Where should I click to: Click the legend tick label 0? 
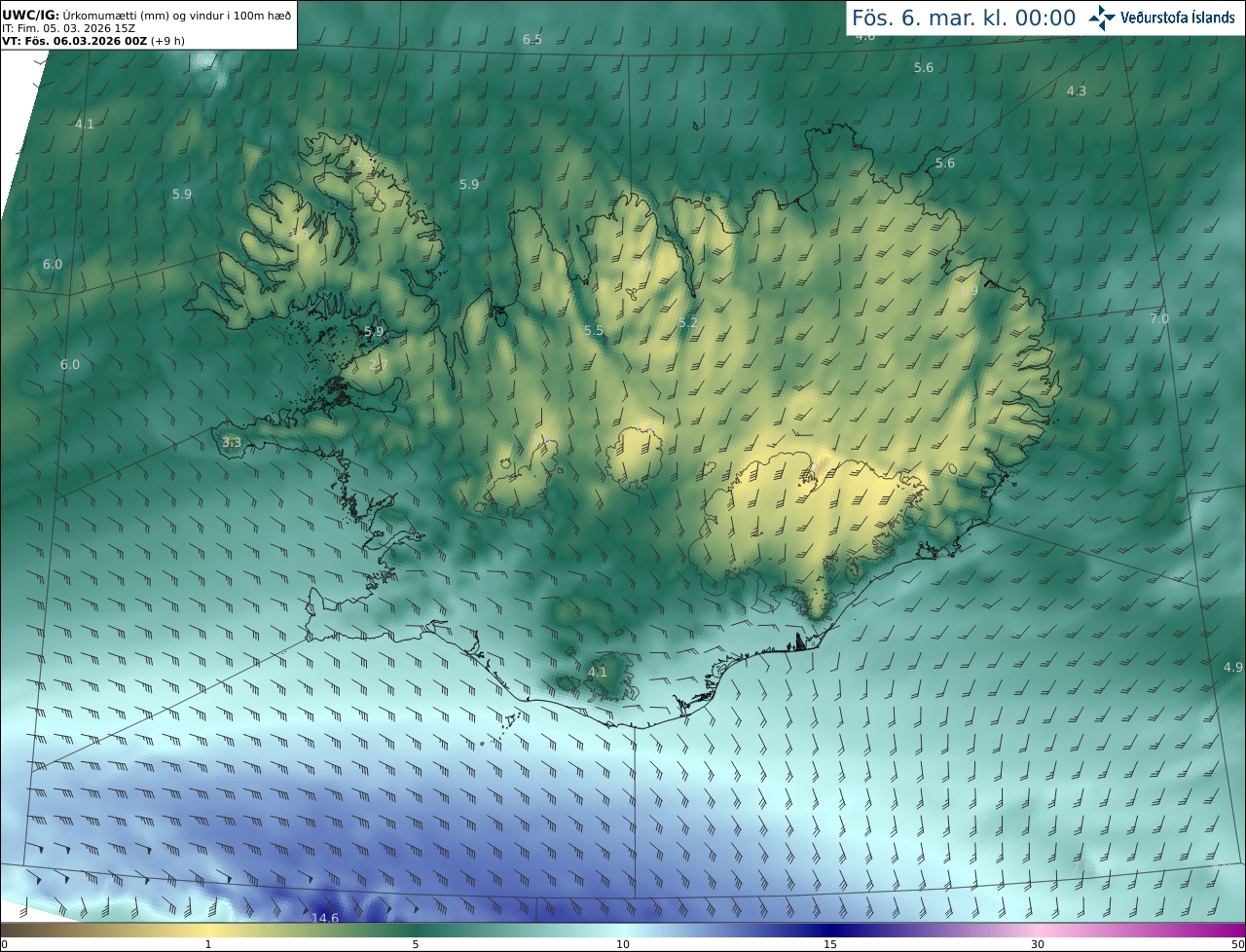[4, 944]
